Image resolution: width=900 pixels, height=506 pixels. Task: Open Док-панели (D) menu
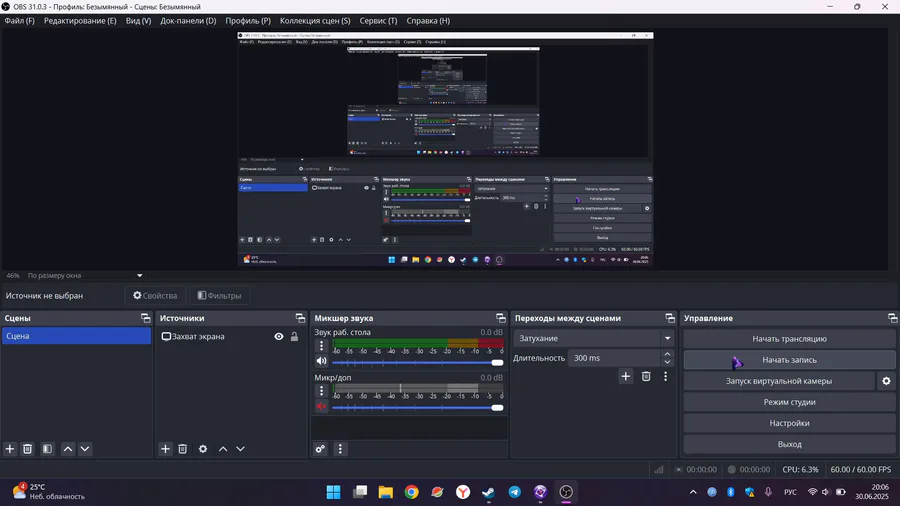coord(188,21)
